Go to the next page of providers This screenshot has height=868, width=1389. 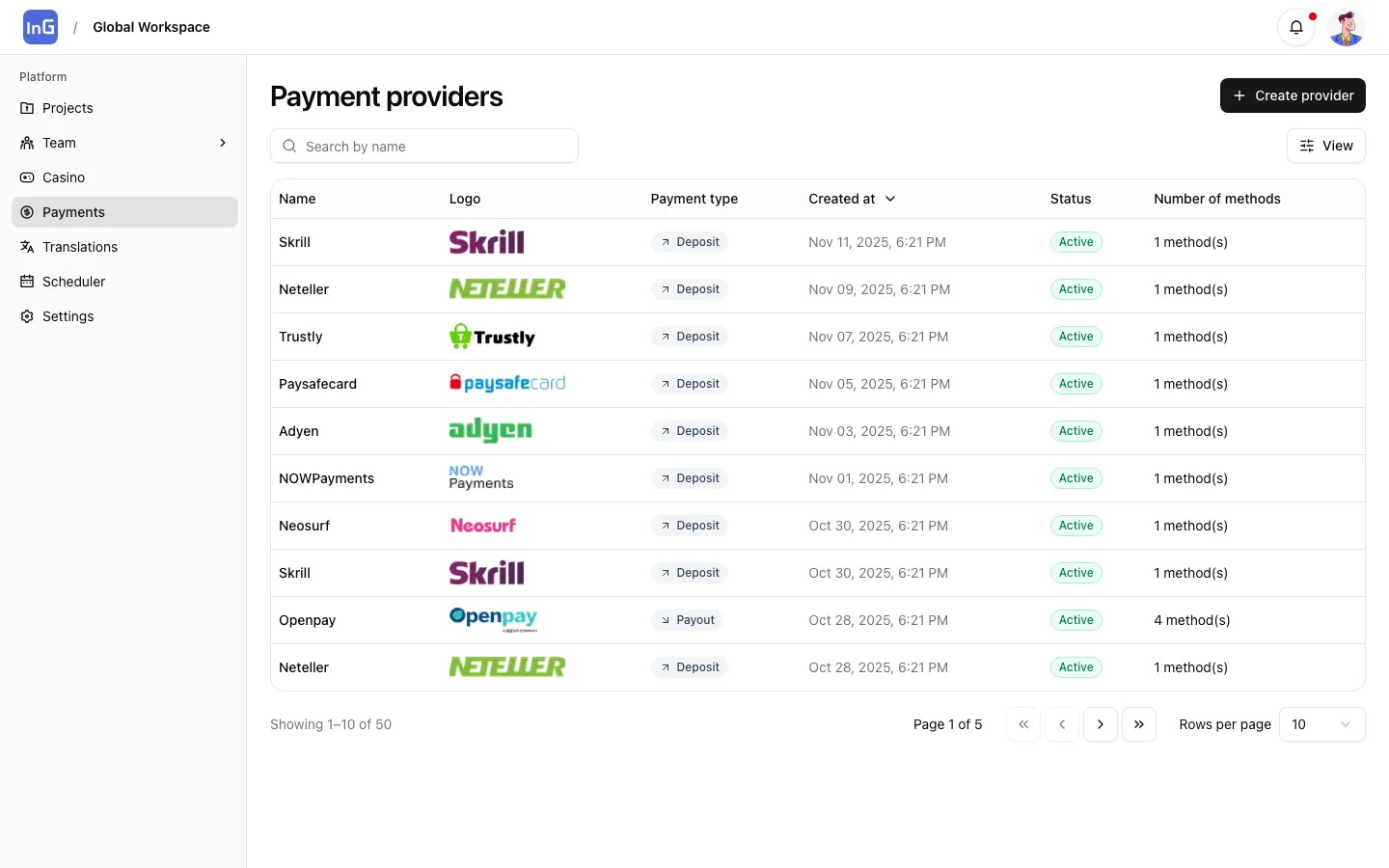(x=1101, y=724)
